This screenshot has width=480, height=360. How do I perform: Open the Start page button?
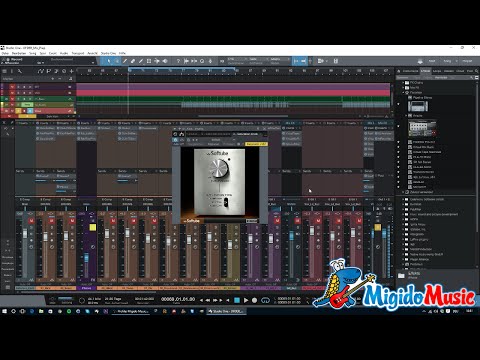pos(432,61)
